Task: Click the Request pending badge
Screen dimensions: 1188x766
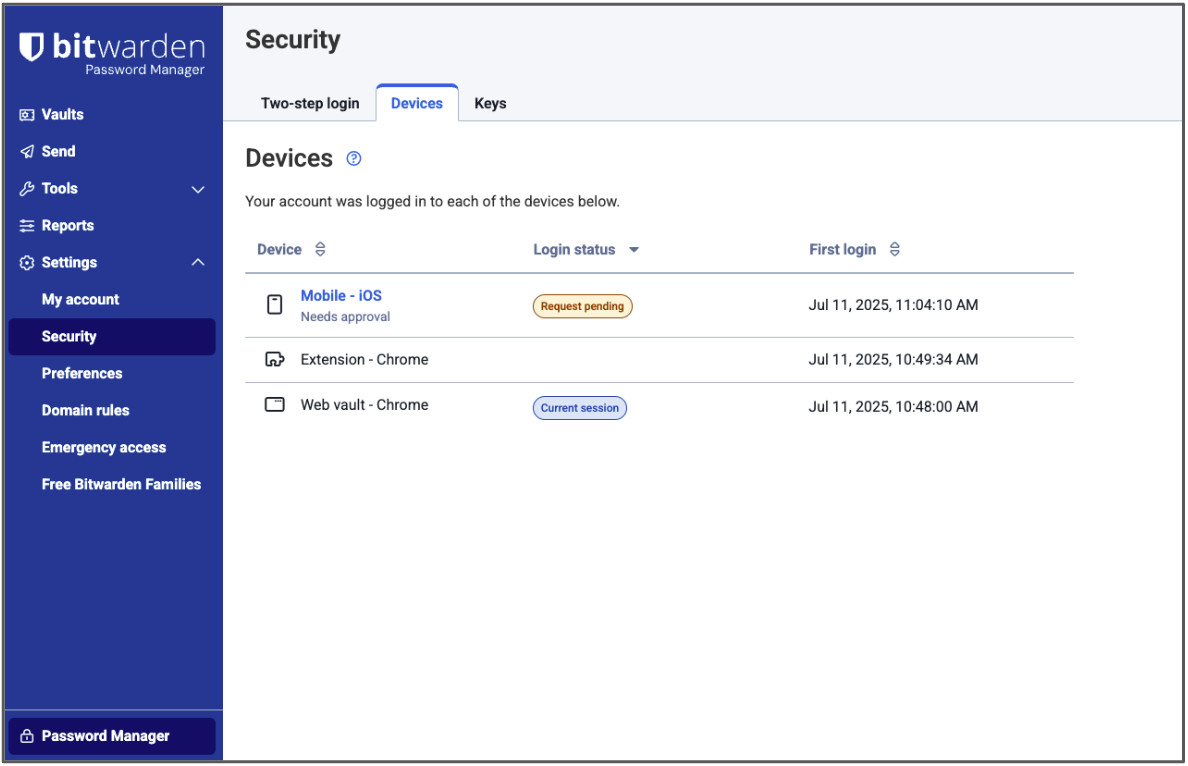Action: tap(582, 306)
